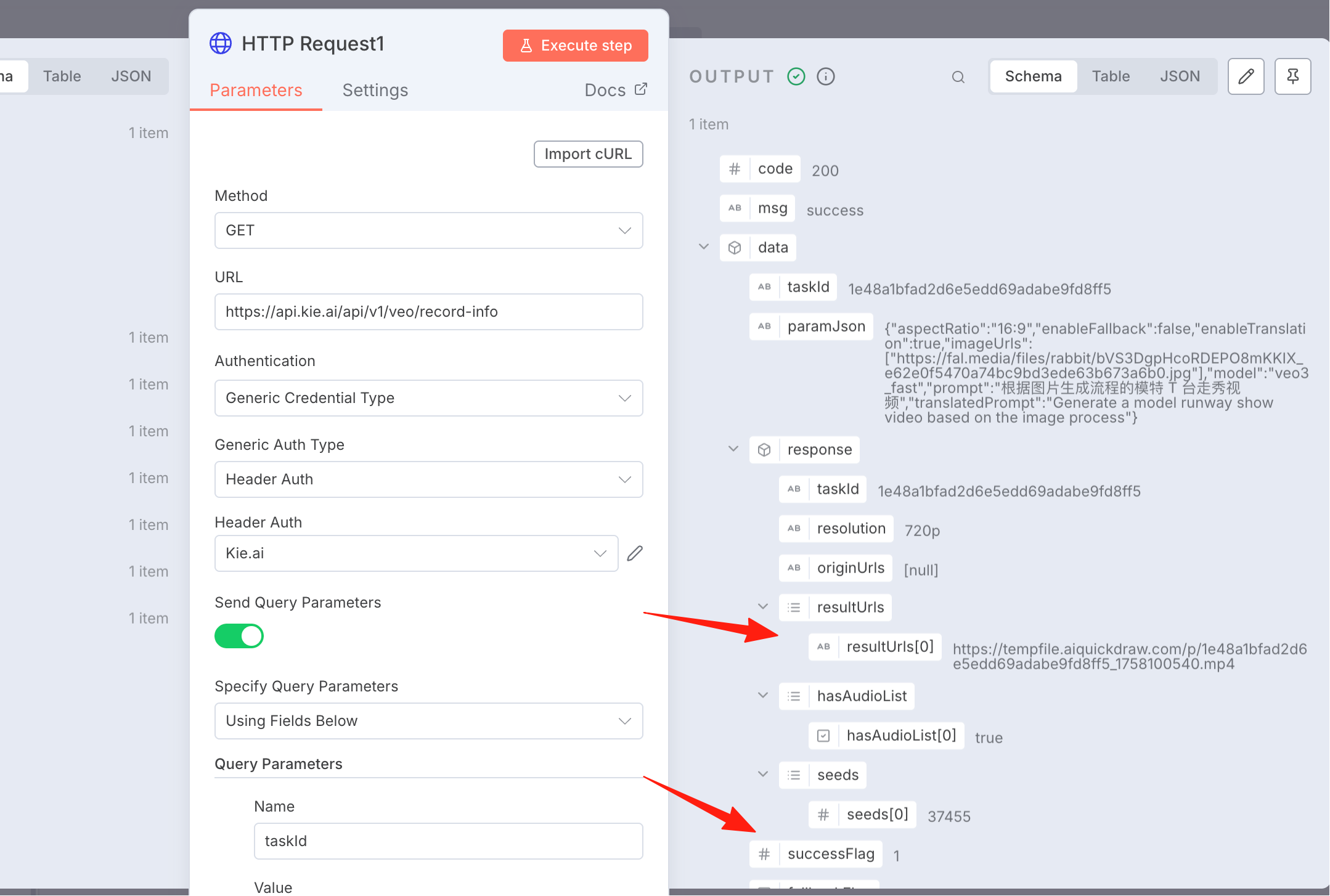
Task: Open the Method dropdown showing GET
Action: click(x=428, y=230)
